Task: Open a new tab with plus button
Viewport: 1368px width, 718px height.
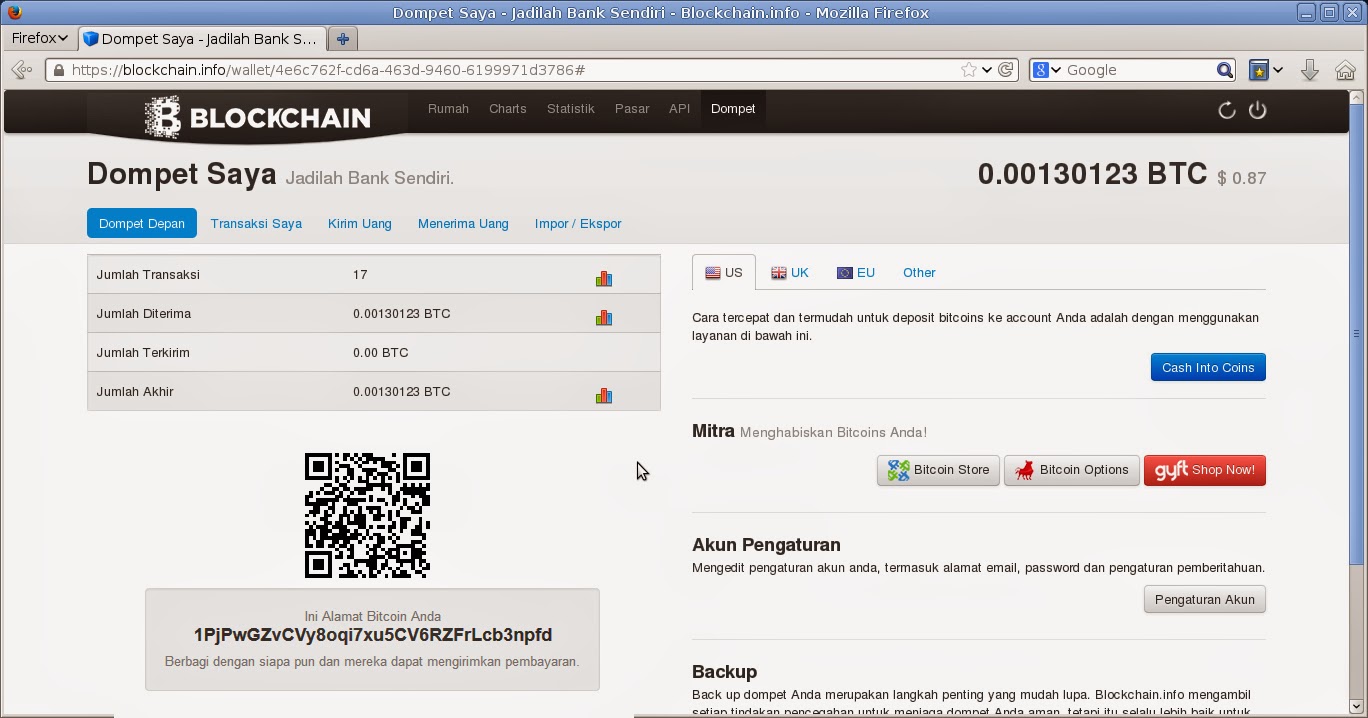Action: 342,39
